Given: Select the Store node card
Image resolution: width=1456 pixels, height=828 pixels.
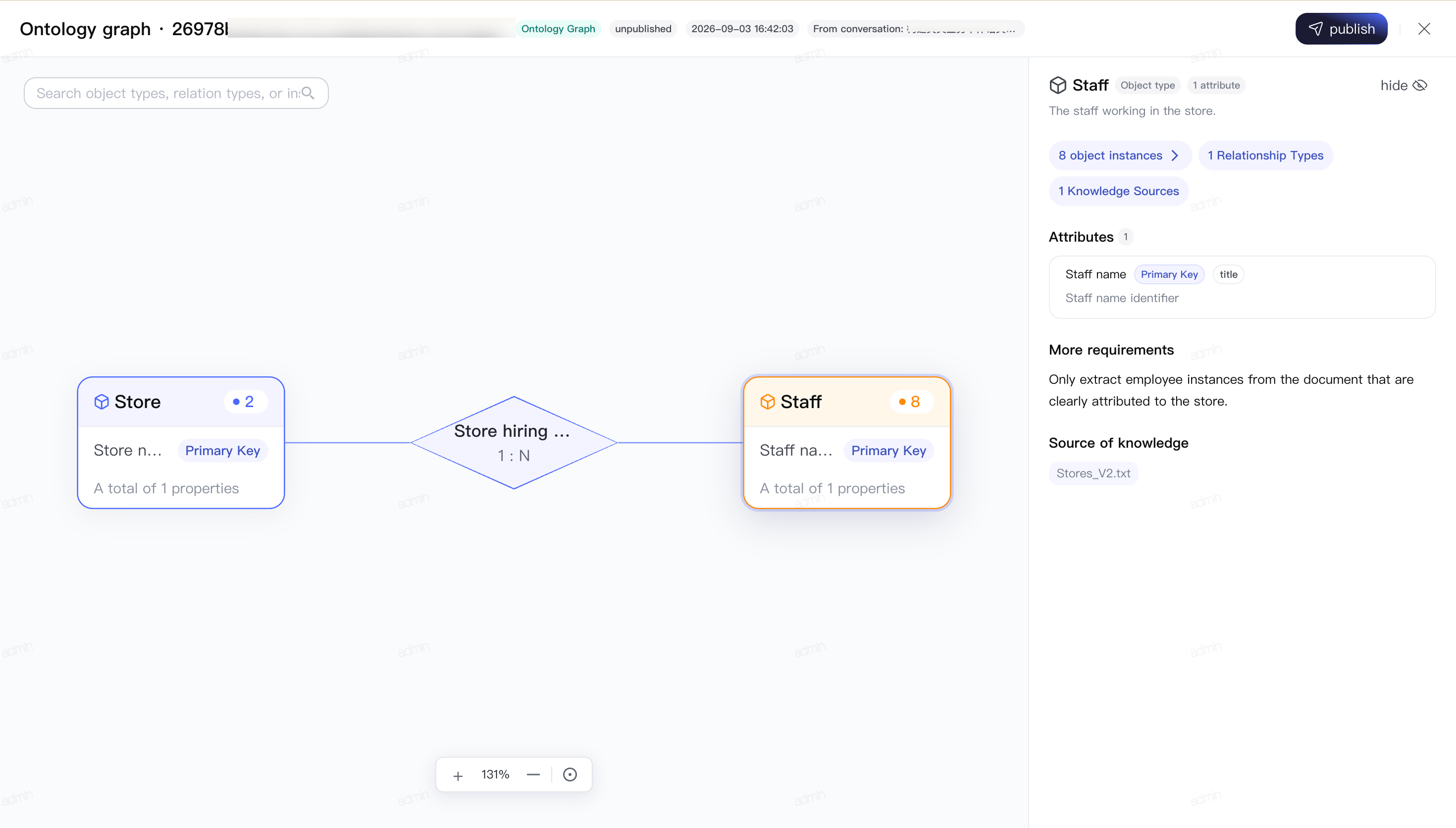Looking at the screenshot, I should [181, 442].
